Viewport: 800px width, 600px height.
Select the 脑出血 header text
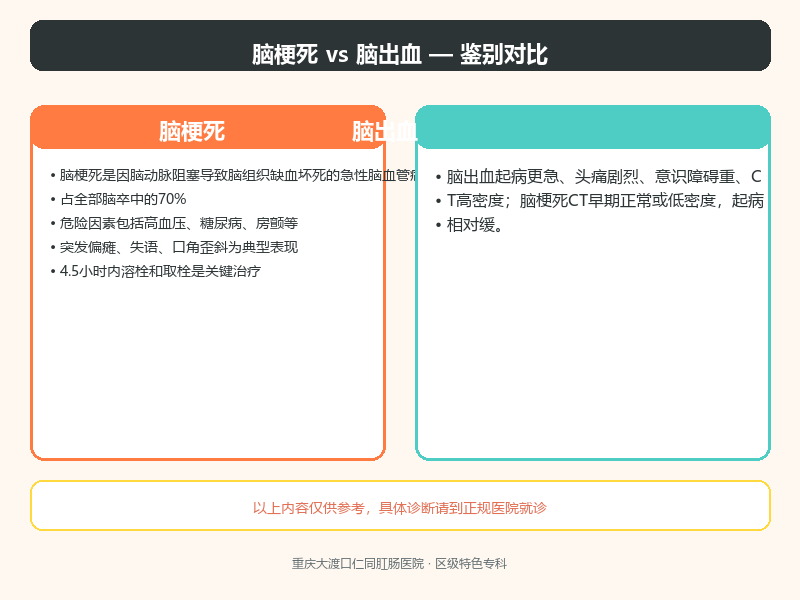385,132
